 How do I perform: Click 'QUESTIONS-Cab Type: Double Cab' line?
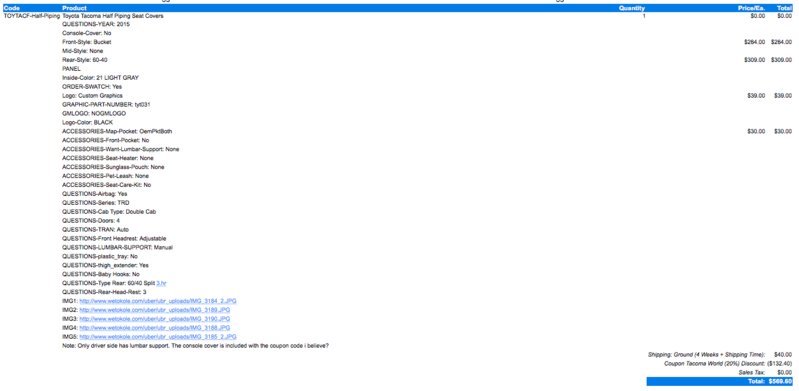(x=109, y=212)
